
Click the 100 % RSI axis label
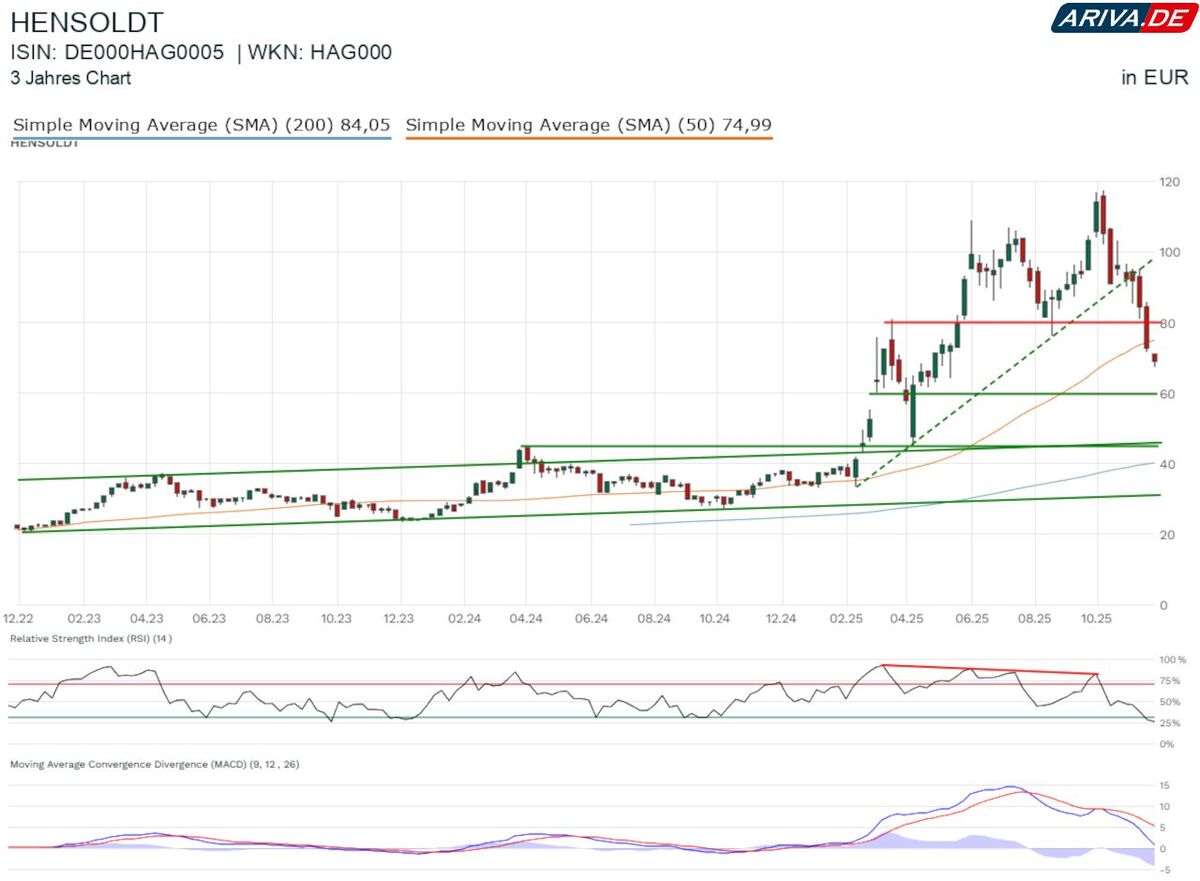click(1175, 660)
